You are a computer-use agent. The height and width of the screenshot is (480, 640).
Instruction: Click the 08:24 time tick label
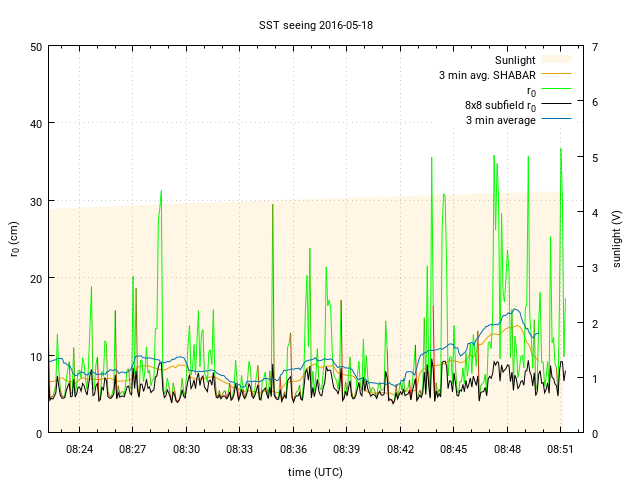tap(79, 450)
